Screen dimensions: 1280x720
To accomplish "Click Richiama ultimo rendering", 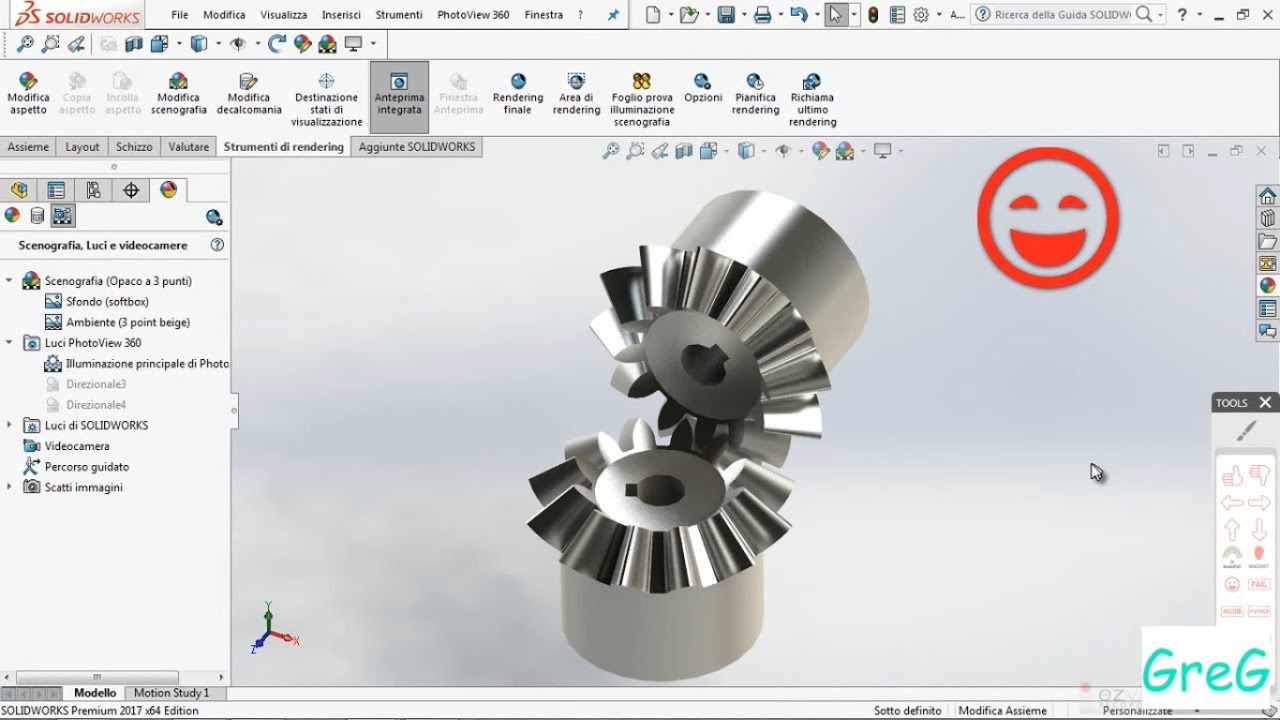I will (x=812, y=100).
